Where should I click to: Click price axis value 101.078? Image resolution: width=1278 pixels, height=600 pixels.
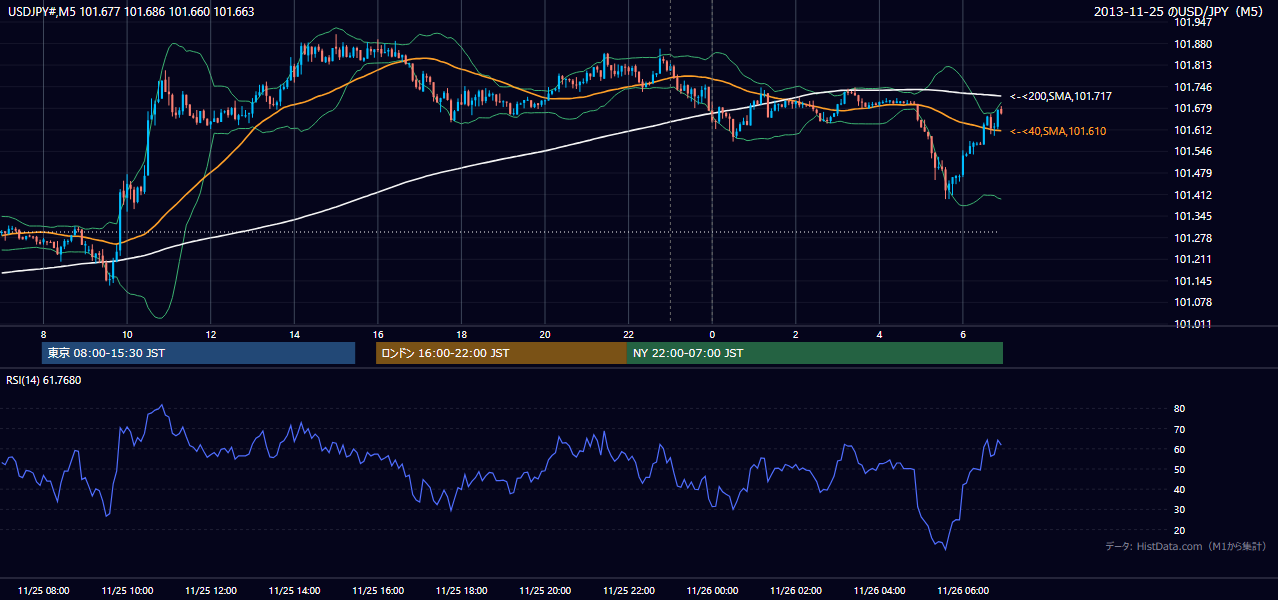tap(1194, 302)
